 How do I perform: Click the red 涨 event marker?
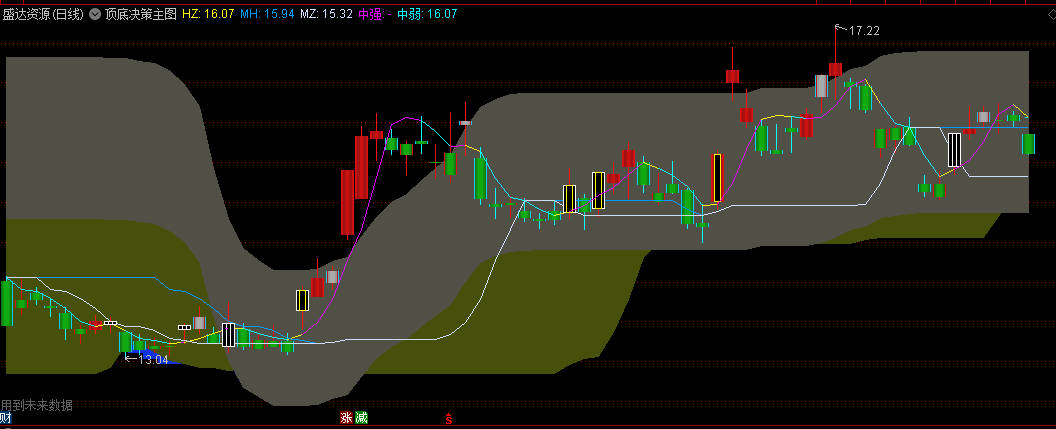346,418
